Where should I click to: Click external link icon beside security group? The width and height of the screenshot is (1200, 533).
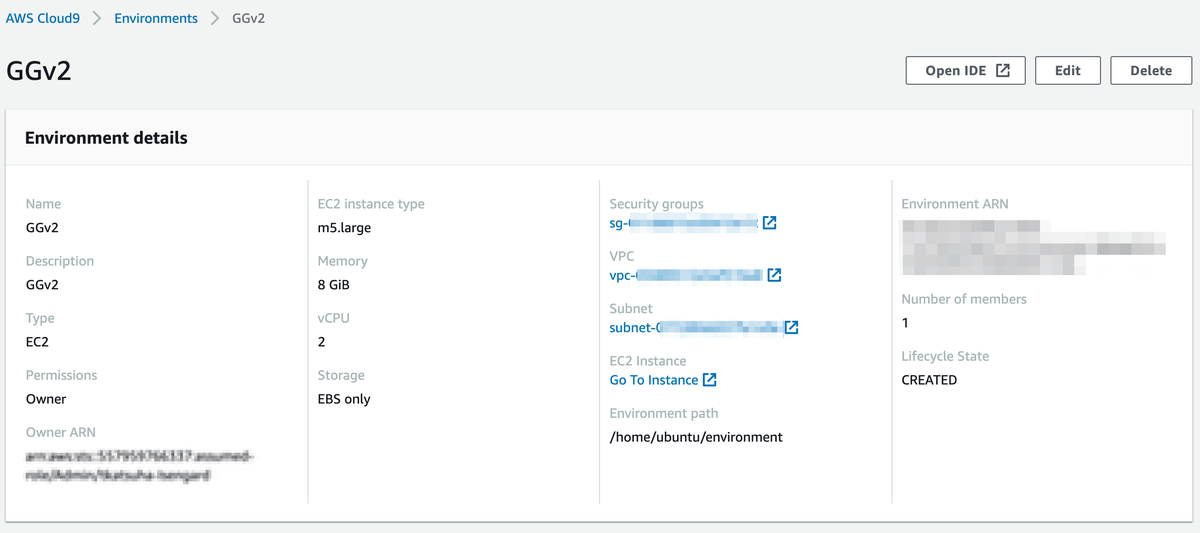click(x=769, y=223)
